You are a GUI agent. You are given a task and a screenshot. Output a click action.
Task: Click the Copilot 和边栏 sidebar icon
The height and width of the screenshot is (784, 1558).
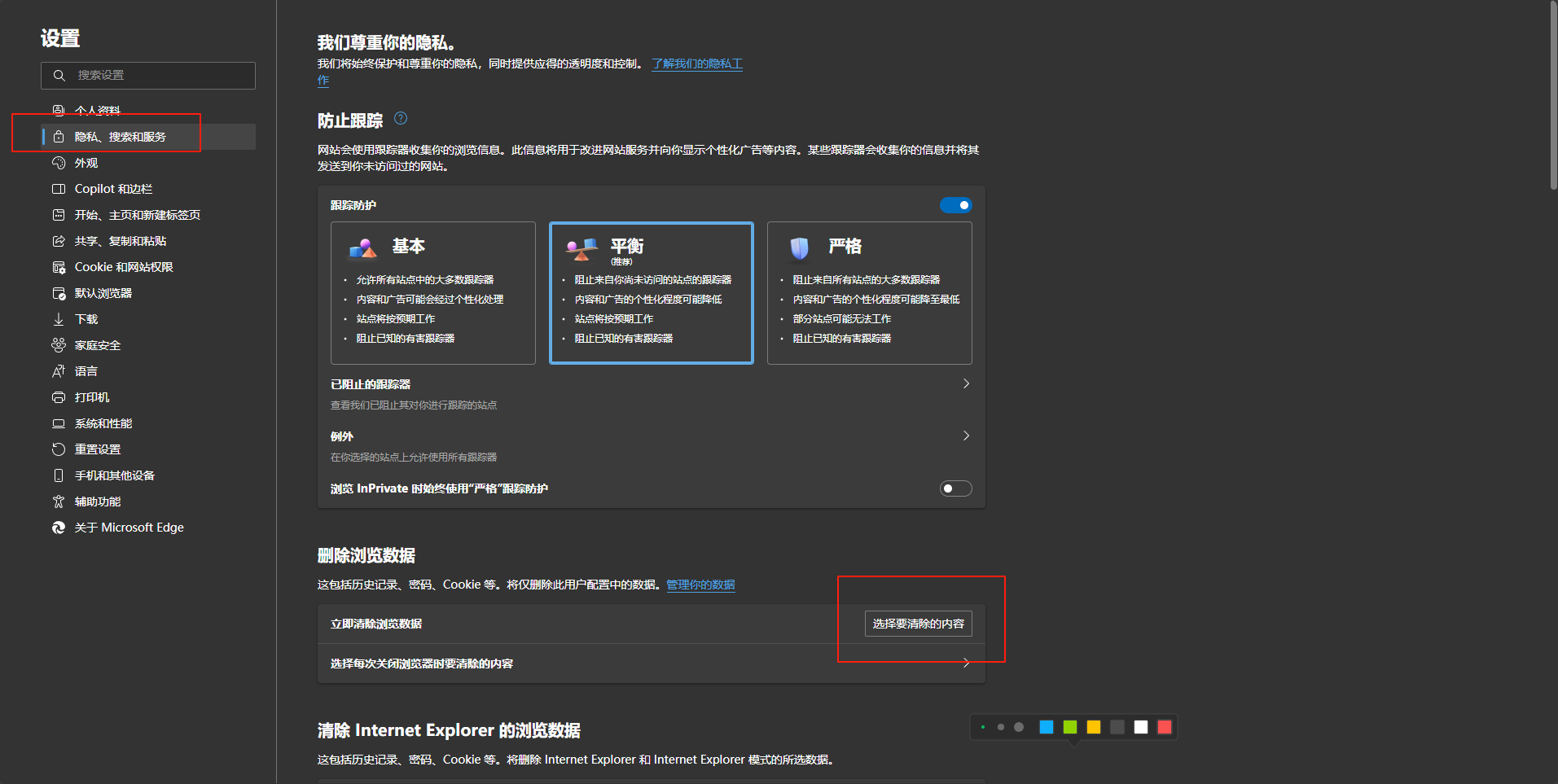point(59,189)
